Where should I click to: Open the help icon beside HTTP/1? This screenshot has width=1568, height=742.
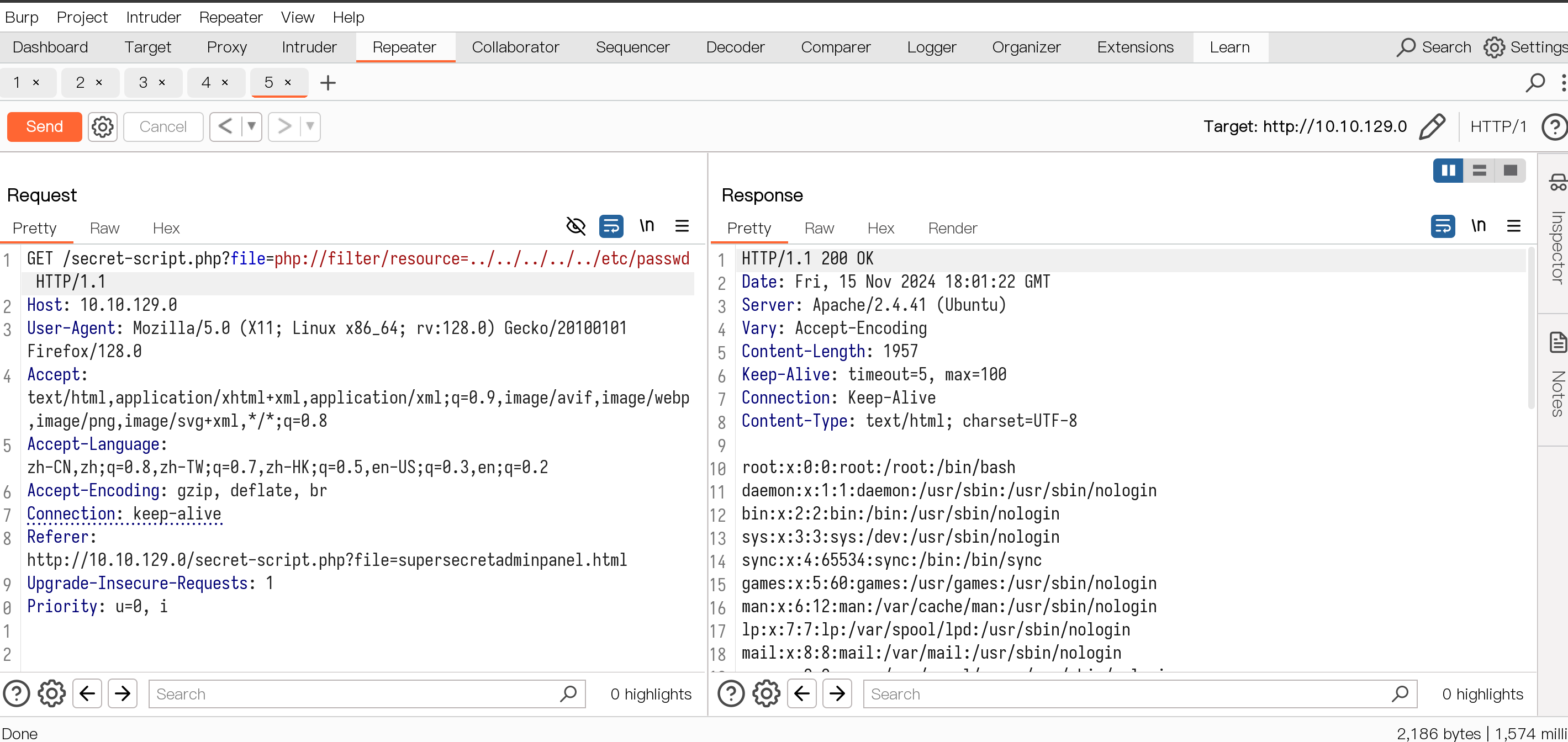point(1555,127)
